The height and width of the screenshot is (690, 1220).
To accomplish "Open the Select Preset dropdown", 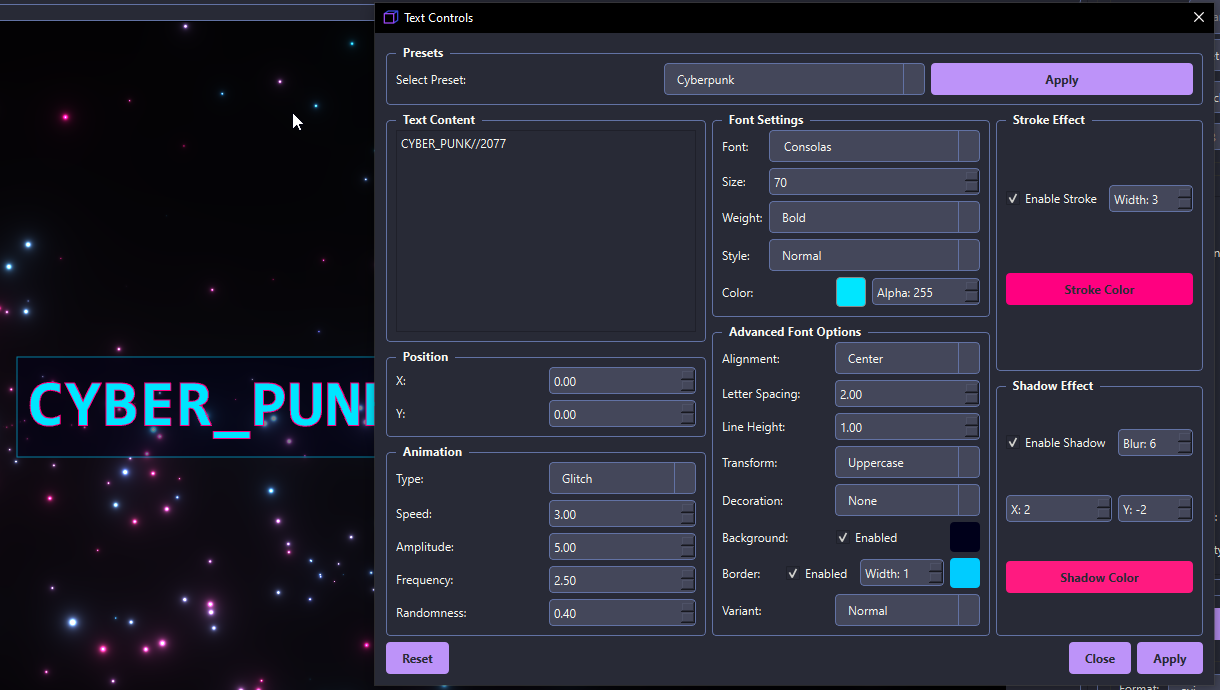I will pos(793,80).
